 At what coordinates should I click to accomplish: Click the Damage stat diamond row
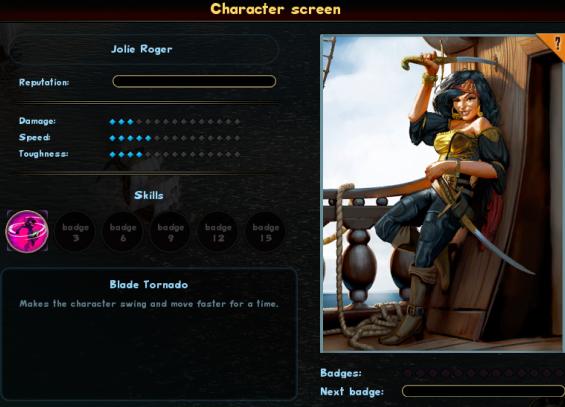[175, 122]
